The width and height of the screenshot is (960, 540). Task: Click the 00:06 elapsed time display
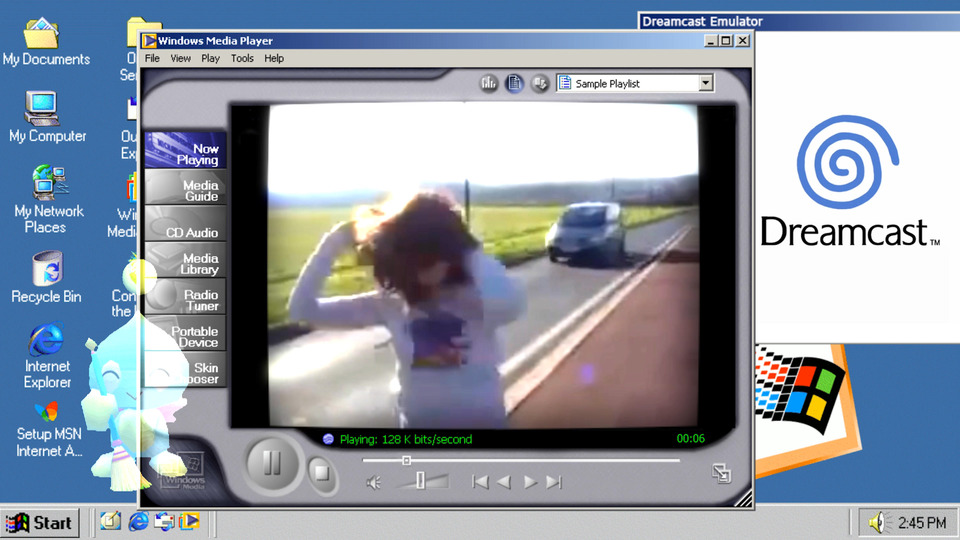pyautogui.click(x=691, y=438)
